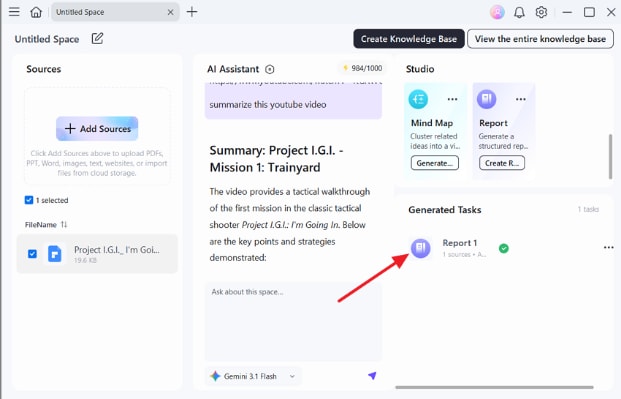This screenshot has width=621, height=399.
Task: Click the 984/1000 credits counter
Action: 363,68
